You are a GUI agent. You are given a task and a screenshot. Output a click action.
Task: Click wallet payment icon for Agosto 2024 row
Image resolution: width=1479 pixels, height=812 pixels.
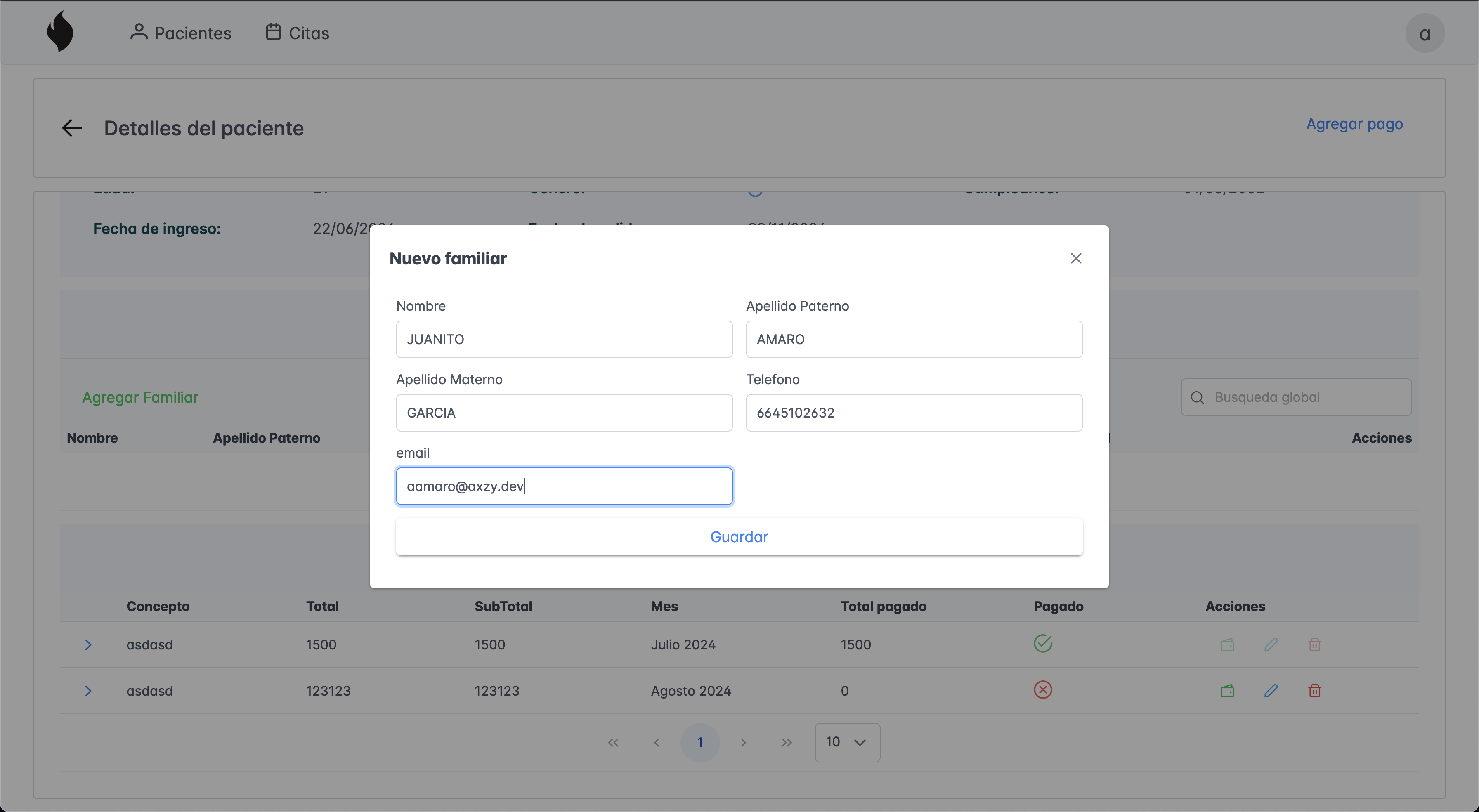click(x=1227, y=691)
